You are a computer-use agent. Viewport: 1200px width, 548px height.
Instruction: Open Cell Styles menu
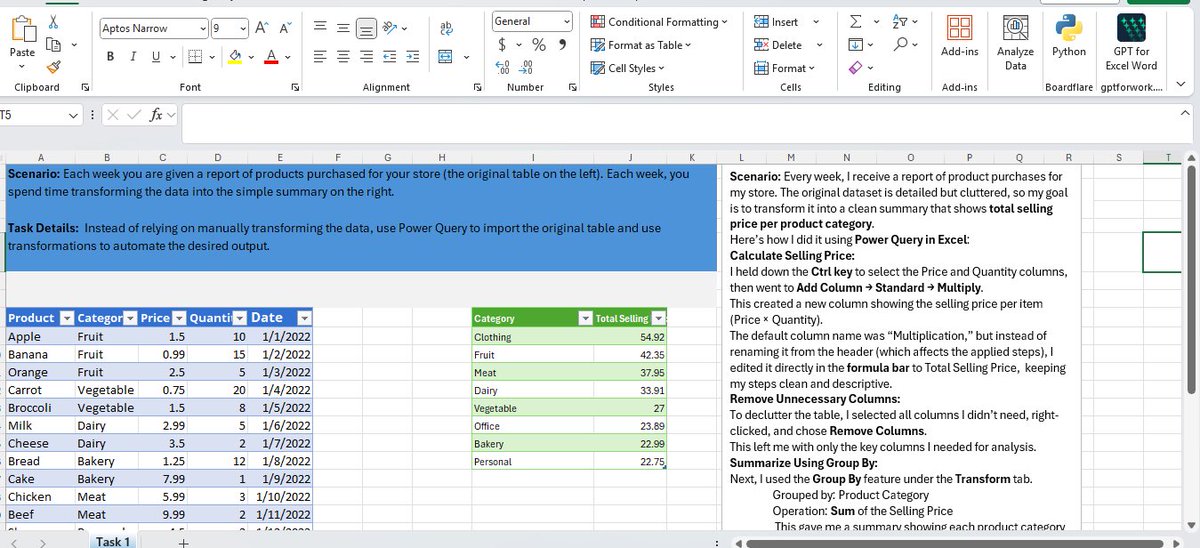click(628, 68)
